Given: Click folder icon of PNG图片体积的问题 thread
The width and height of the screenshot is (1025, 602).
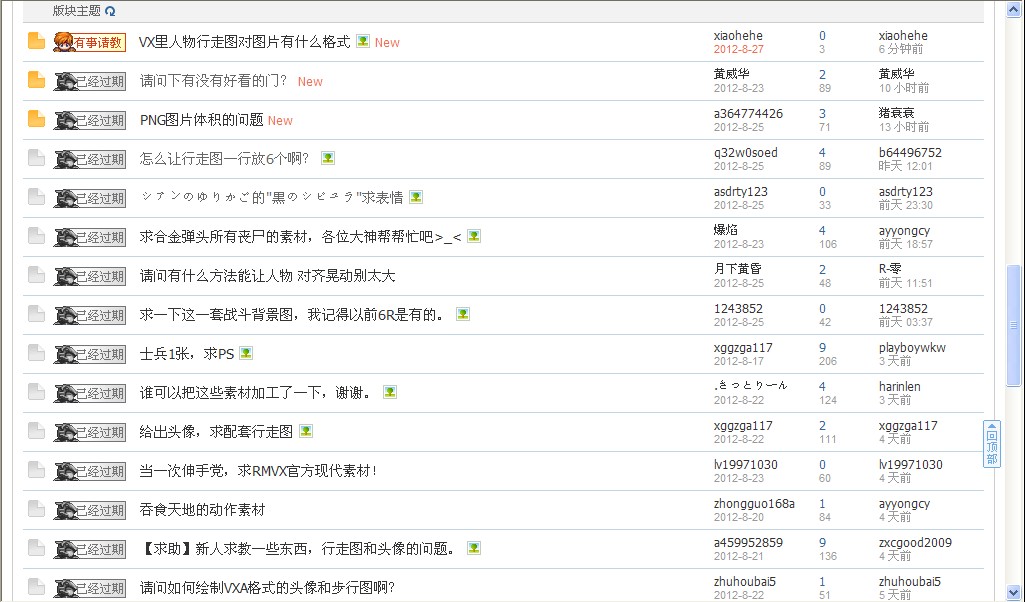Looking at the screenshot, I should [37, 120].
